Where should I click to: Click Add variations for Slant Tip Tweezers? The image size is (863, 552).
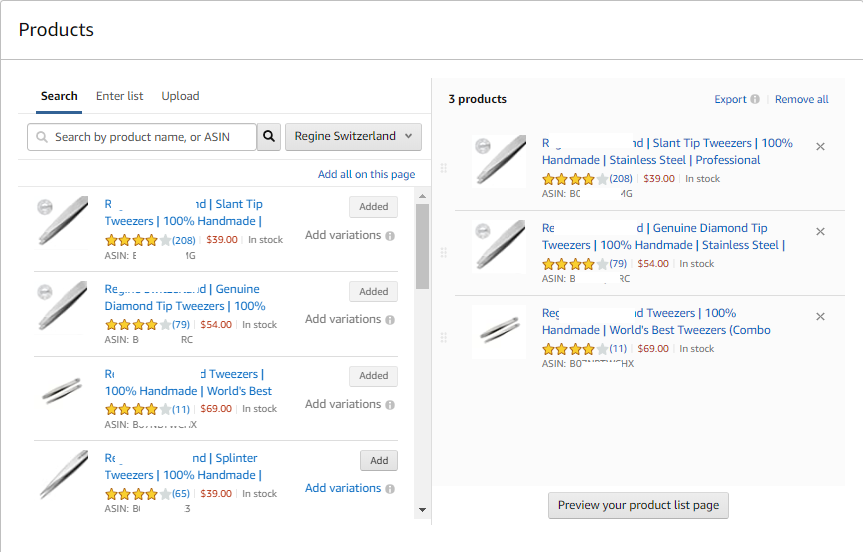tap(343, 235)
